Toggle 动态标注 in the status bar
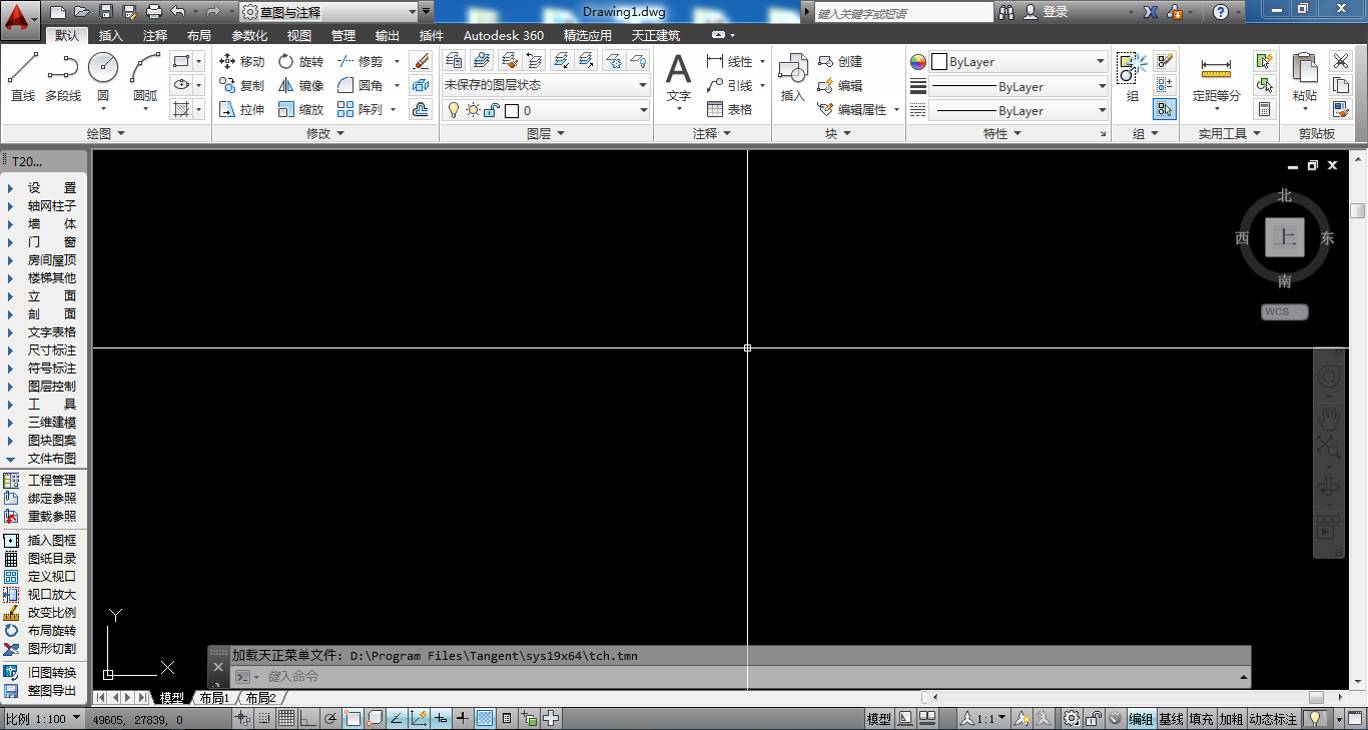This screenshot has width=1368, height=730. [1272, 719]
